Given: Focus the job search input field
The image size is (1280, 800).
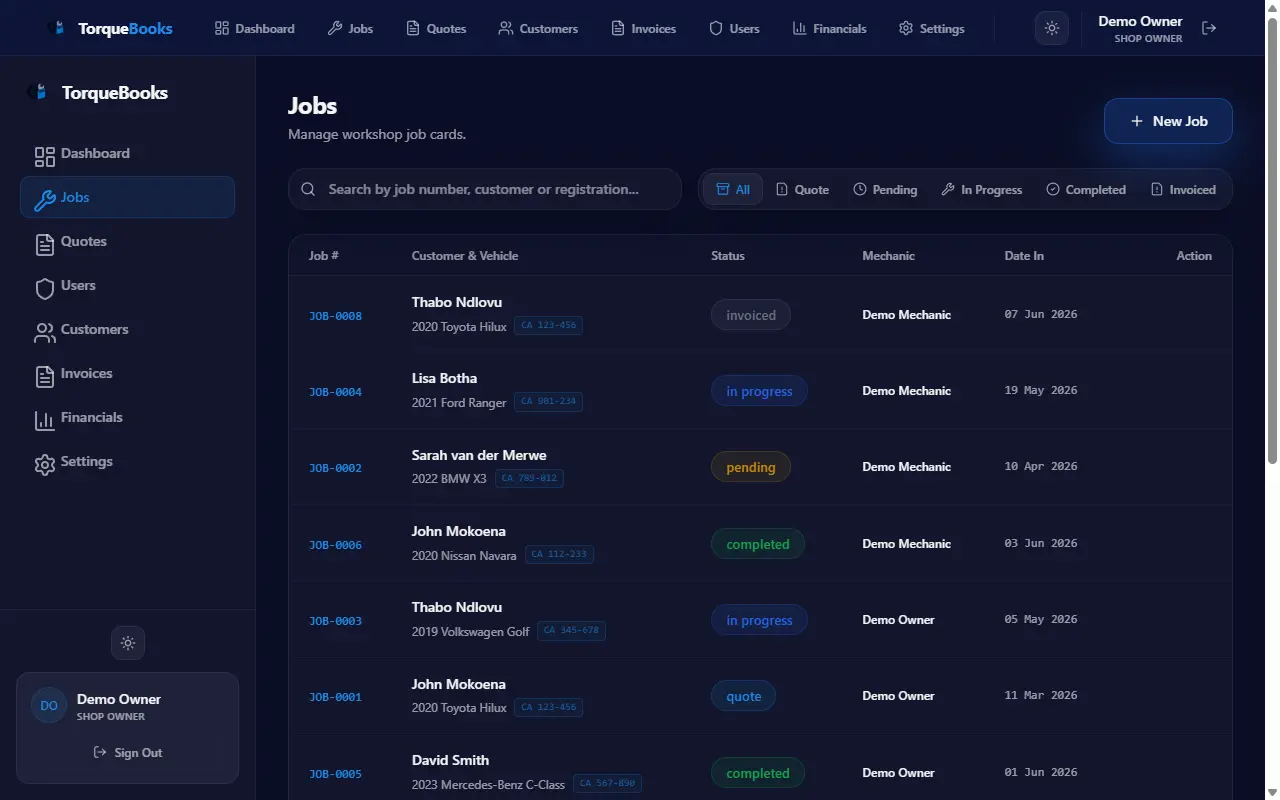Looking at the screenshot, I should click(x=485, y=189).
